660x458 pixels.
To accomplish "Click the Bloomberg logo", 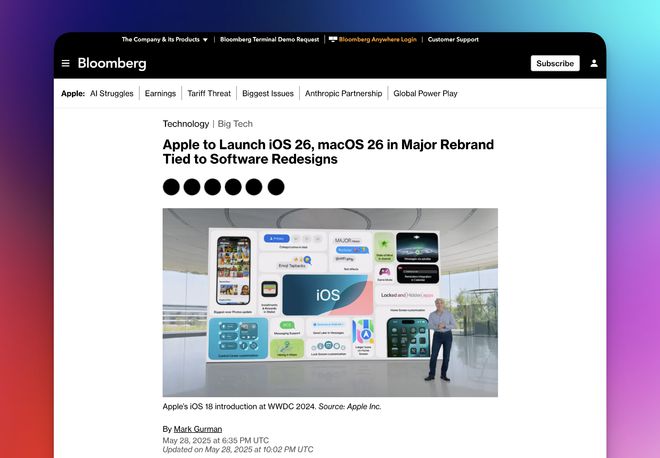I will pos(112,63).
